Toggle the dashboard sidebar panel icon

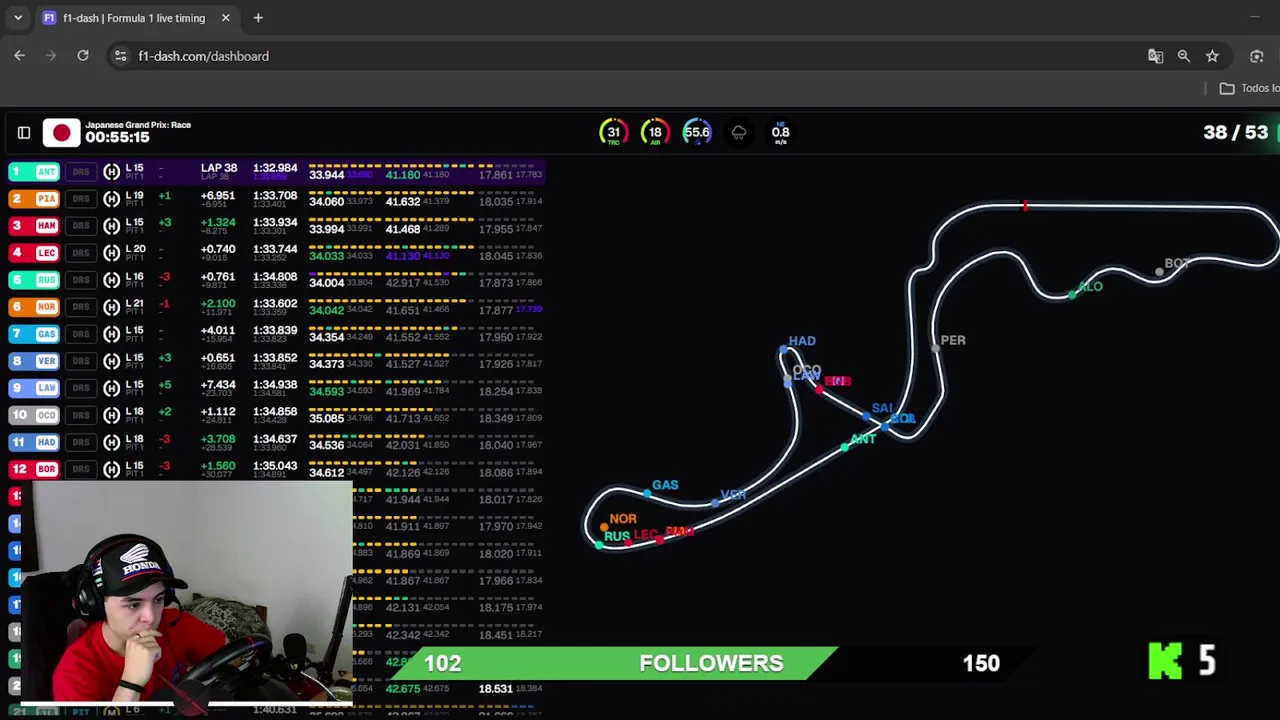[x=24, y=132]
